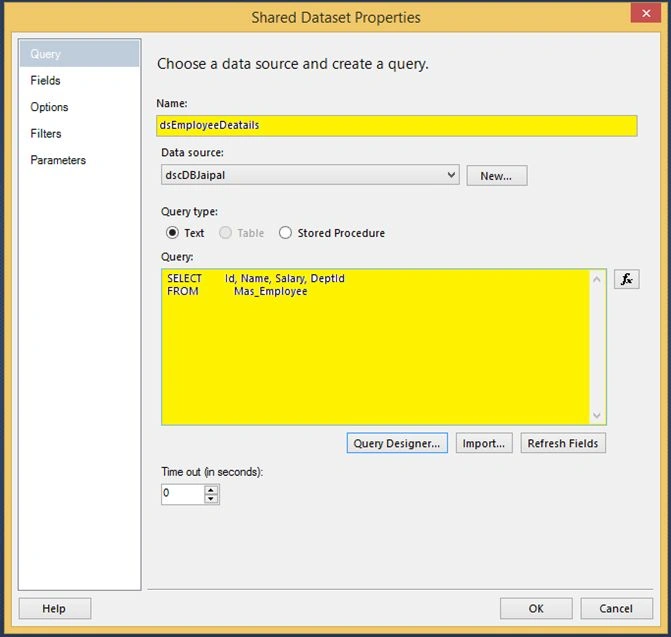Screen dimensions: 671x637
Task: Confirm with the OK button
Action: coord(536,608)
